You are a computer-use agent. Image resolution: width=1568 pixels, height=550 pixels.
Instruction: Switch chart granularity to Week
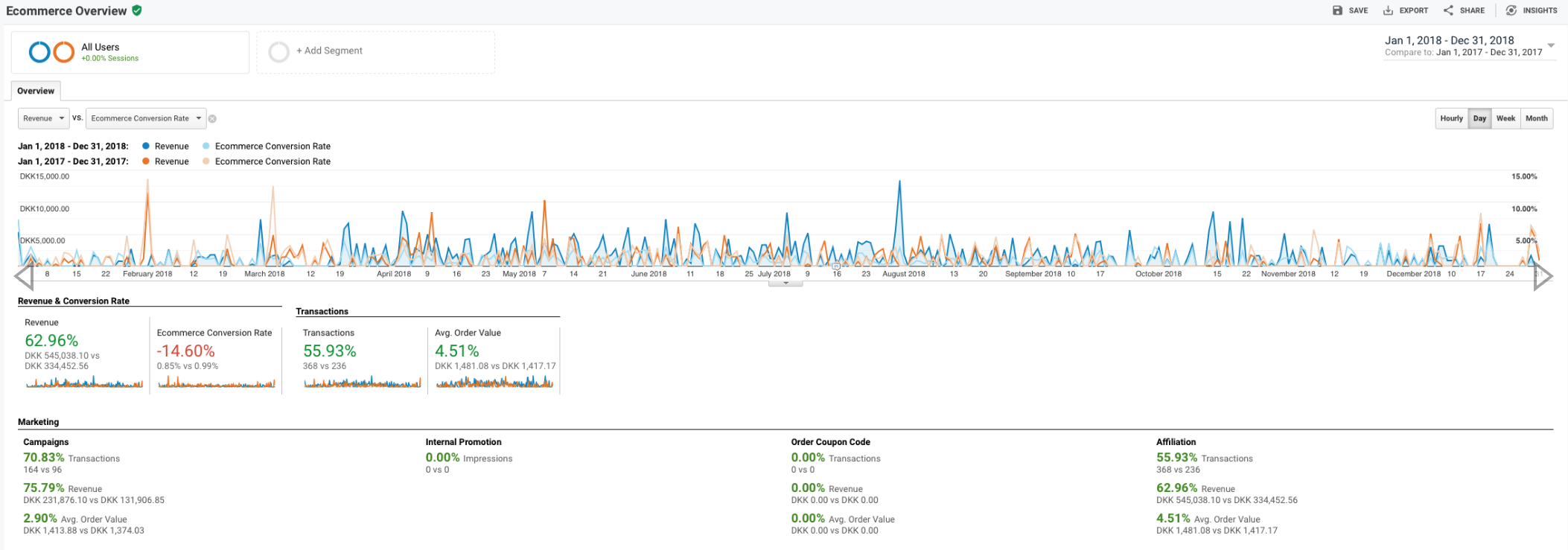(1505, 118)
